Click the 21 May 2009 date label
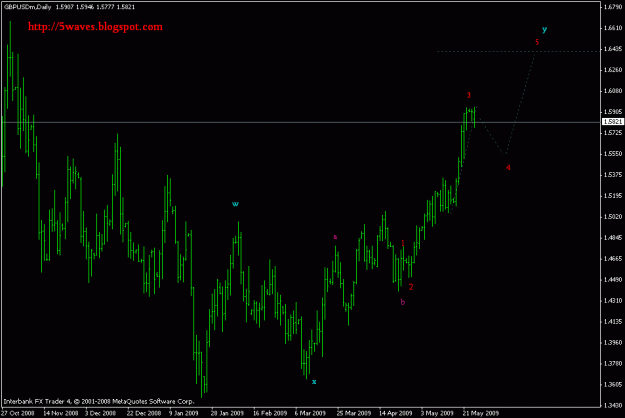Image resolution: width=625 pixels, height=418 pixels. point(481,413)
